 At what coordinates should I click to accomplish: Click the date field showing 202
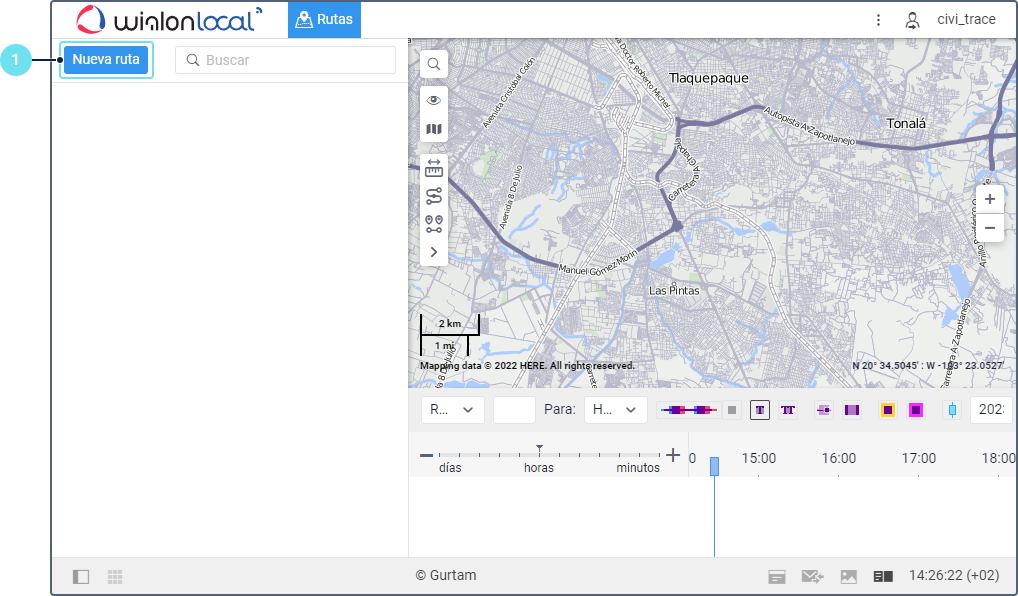991,410
